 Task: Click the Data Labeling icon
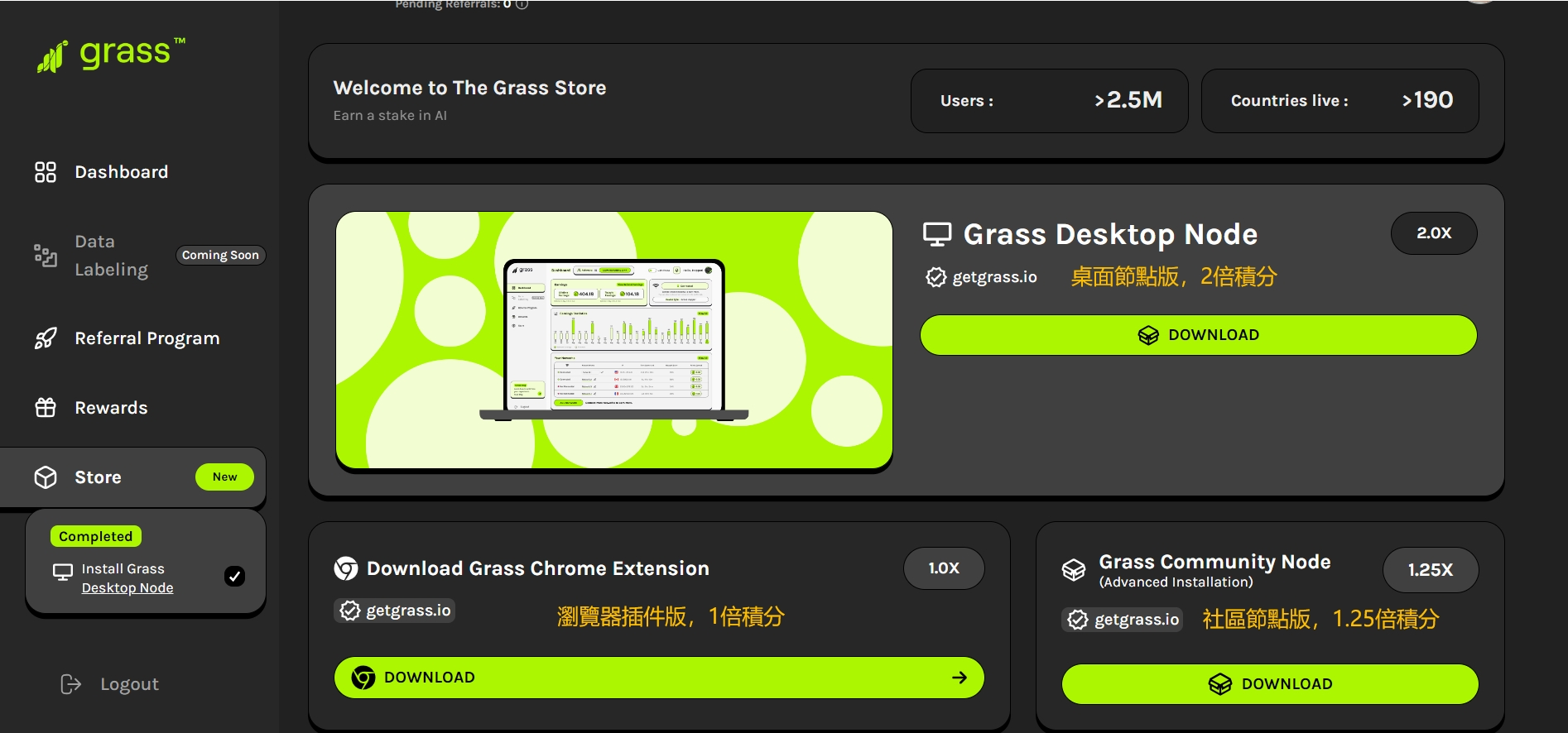46,256
